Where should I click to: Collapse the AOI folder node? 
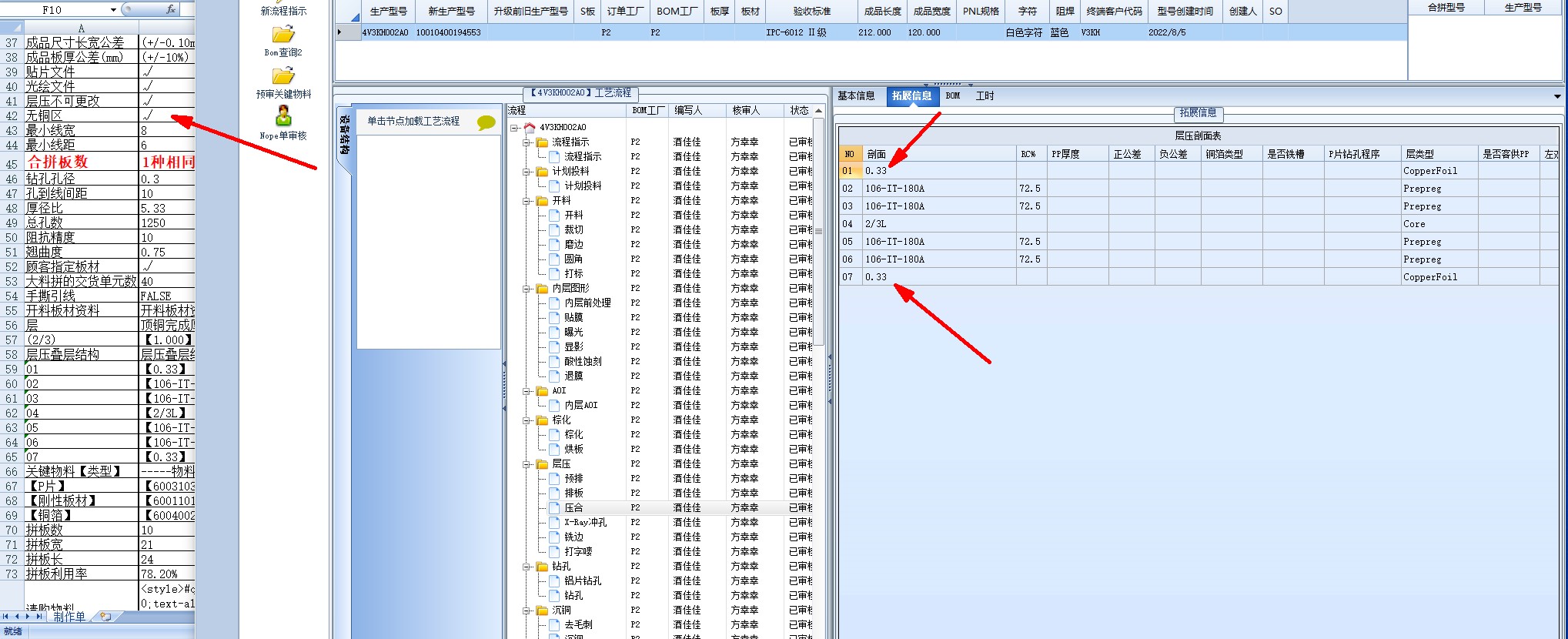pos(527,390)
